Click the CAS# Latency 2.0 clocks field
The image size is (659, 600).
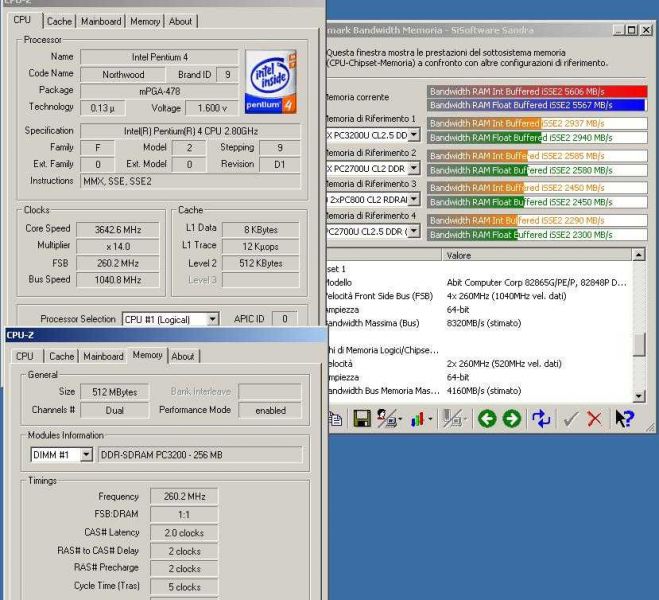tap(184, 533)
